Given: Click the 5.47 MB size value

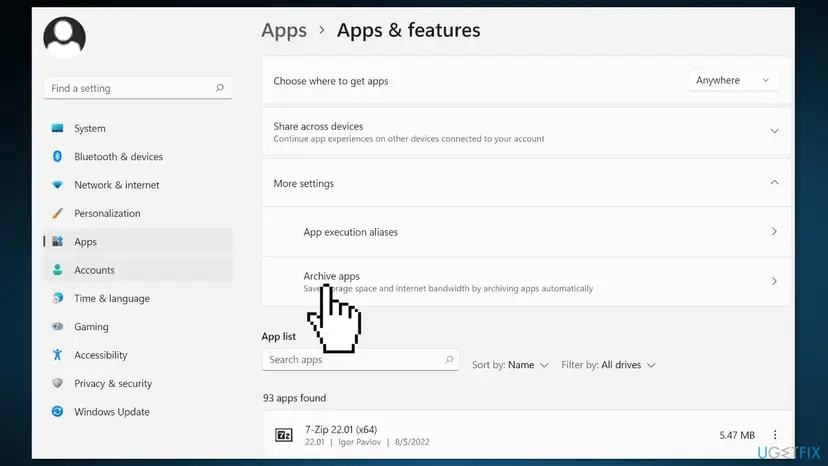Looking at the screenshot, I should click(737, 435).
